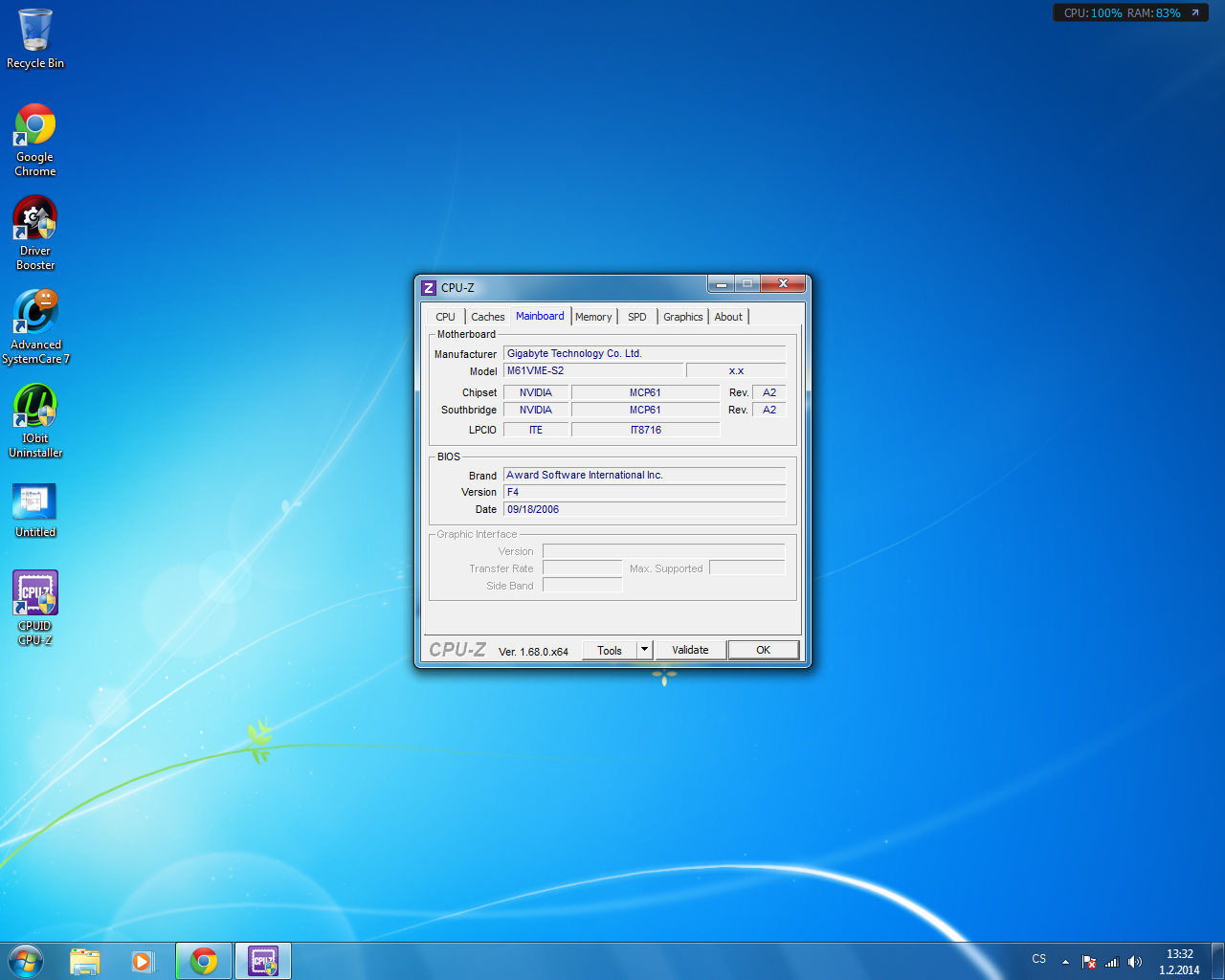Image resolution: width=1225 pixels, height=980 pixels.
Task: Click the BIOS Version F4 field
Action: pos(644,492)
